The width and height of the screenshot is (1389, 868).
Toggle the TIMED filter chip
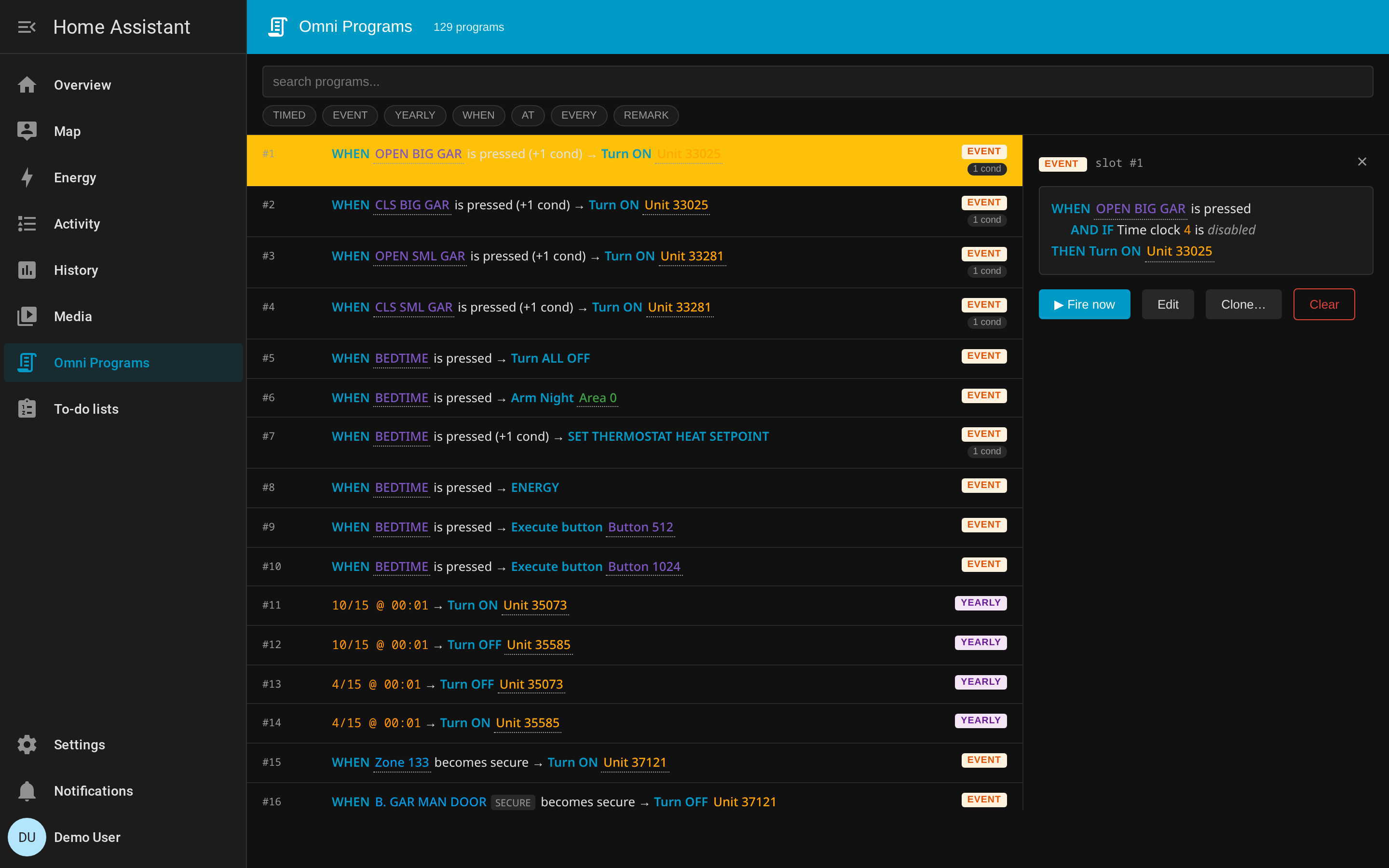tap(289, 115)
